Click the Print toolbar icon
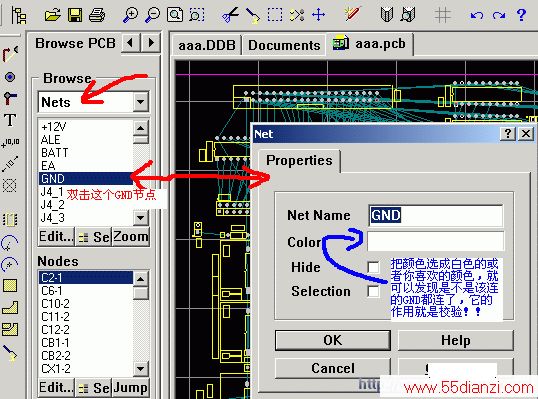The width and height of the screenshot is (538, 399). 97,15
